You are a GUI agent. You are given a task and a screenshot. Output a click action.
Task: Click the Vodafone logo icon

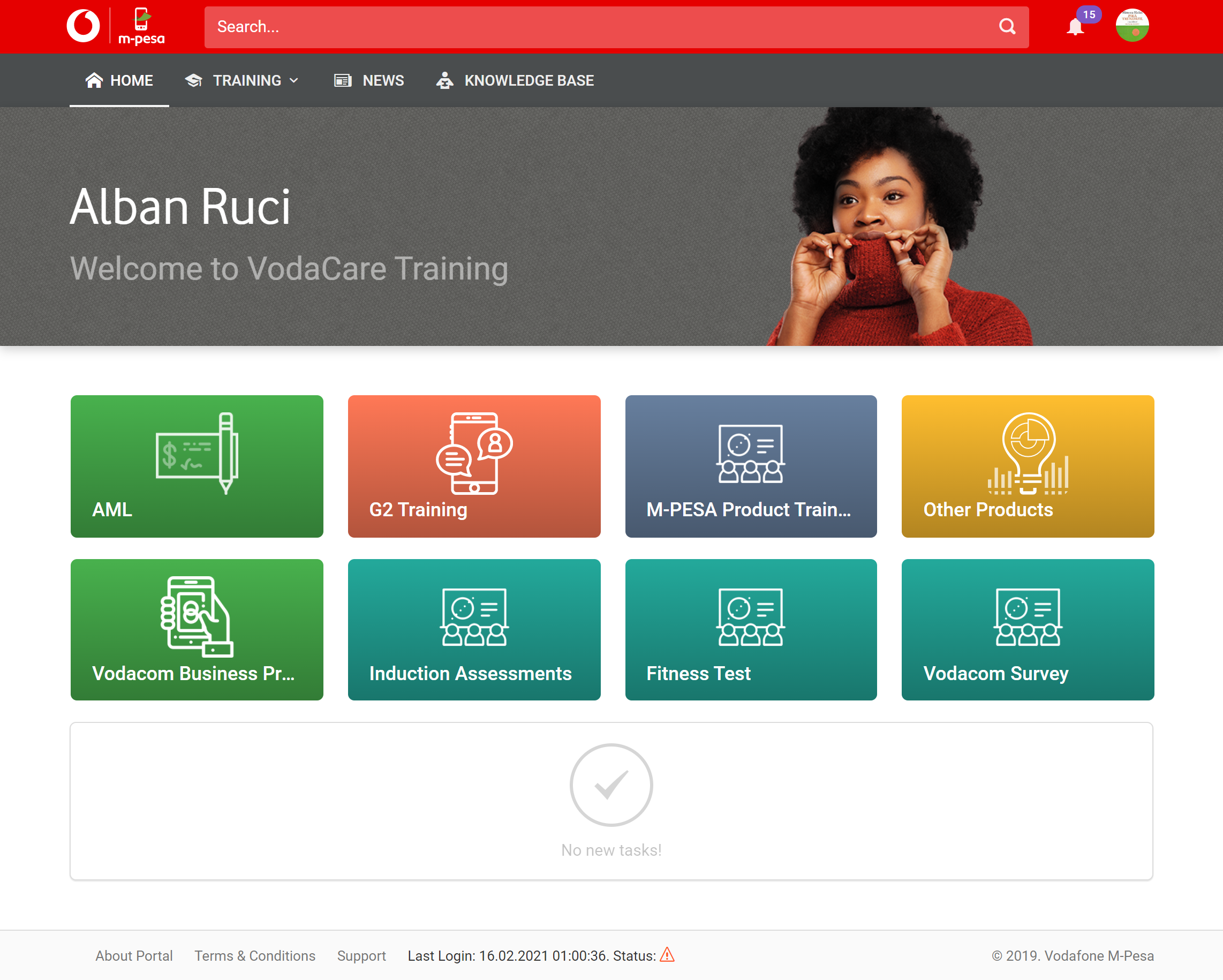(83, 26)
